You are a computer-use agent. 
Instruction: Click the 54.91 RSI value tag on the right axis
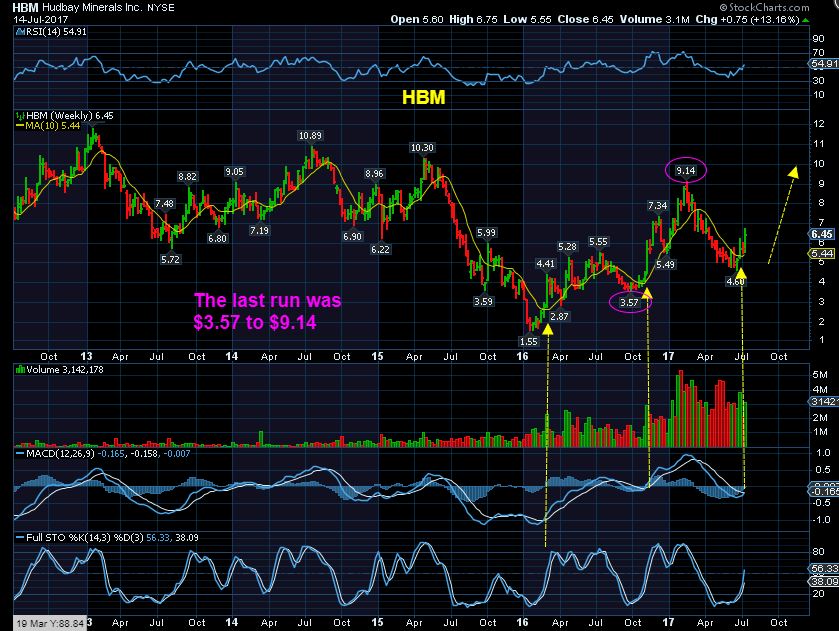825,64
